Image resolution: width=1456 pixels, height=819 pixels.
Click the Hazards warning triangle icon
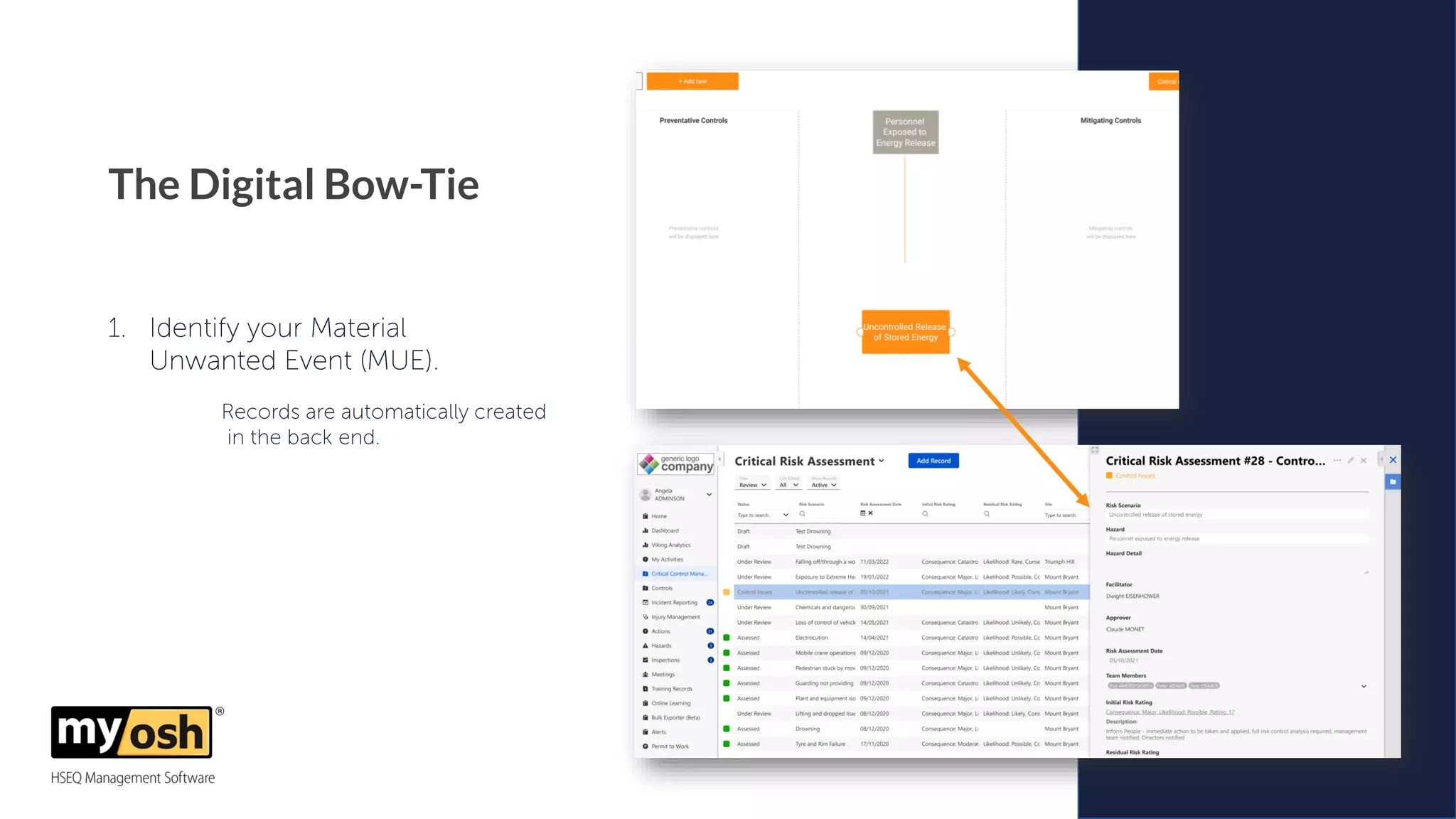(646, 646)
